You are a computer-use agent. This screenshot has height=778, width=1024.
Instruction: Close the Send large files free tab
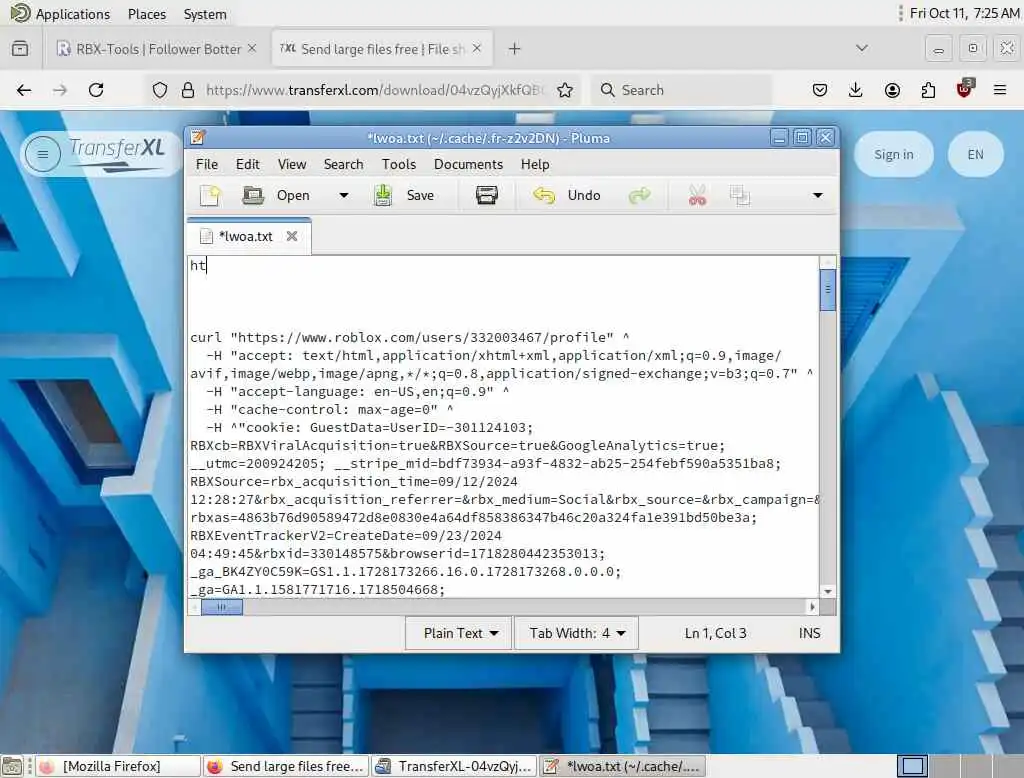[x=477, y=48]
